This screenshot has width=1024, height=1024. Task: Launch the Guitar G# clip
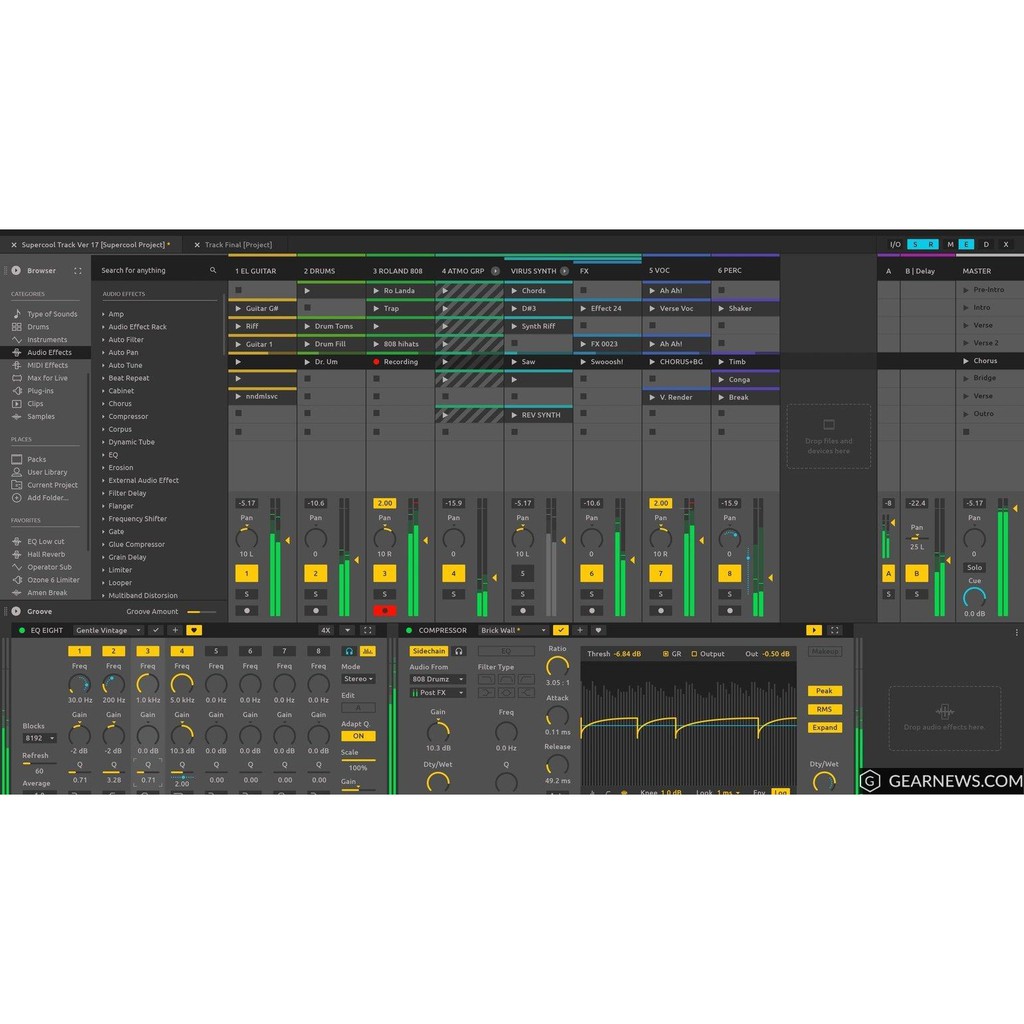(238, 309)
